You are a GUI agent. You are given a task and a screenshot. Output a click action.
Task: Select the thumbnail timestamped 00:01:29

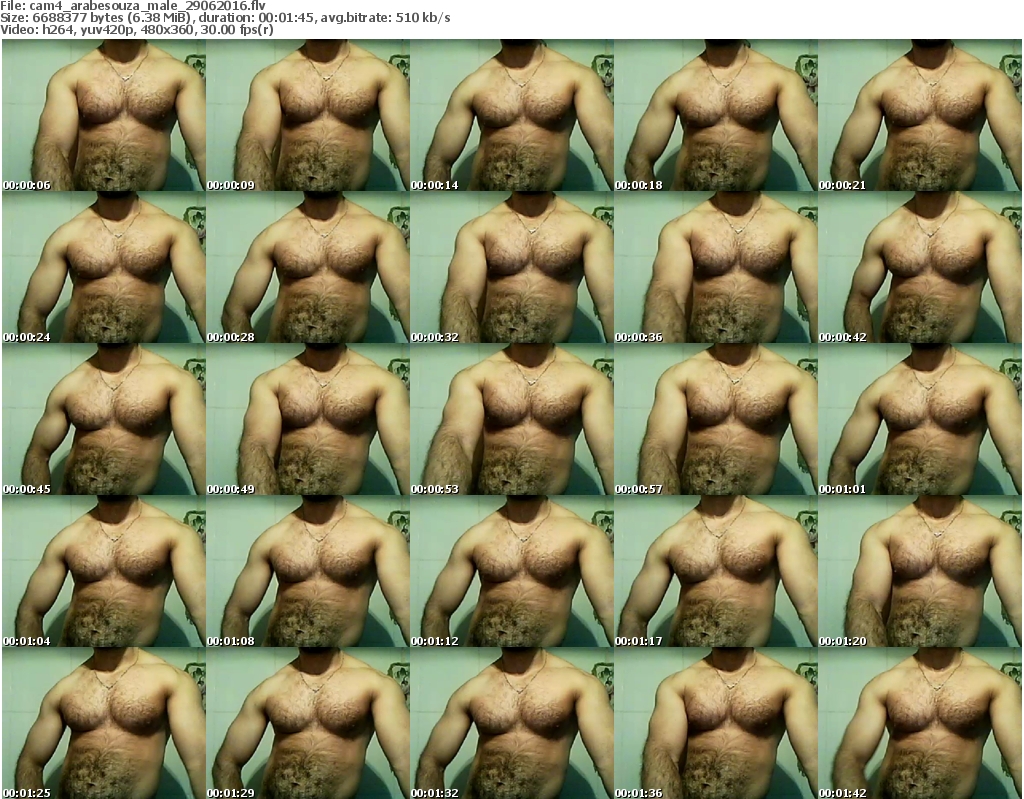308,723
